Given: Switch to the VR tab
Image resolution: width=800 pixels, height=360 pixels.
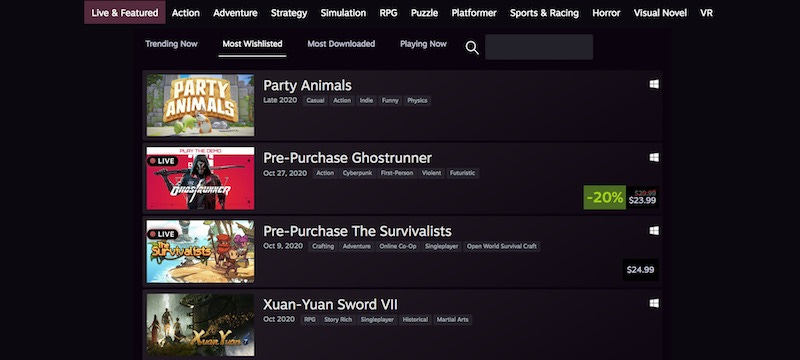Looking at the screenshot, I should [706, 13].
